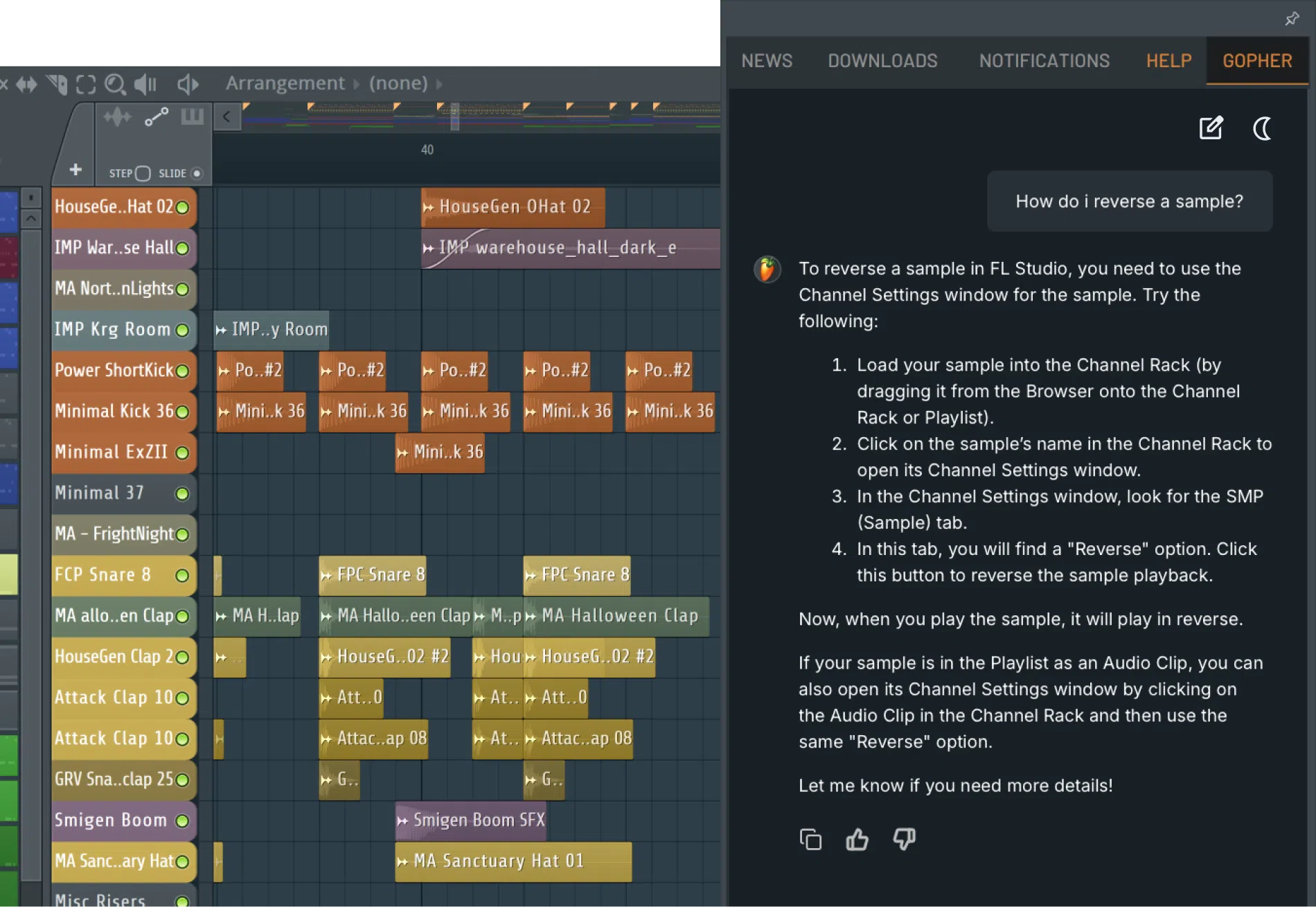Click the timeline overview position handle

pyautogui.click(x=455, y=116)
